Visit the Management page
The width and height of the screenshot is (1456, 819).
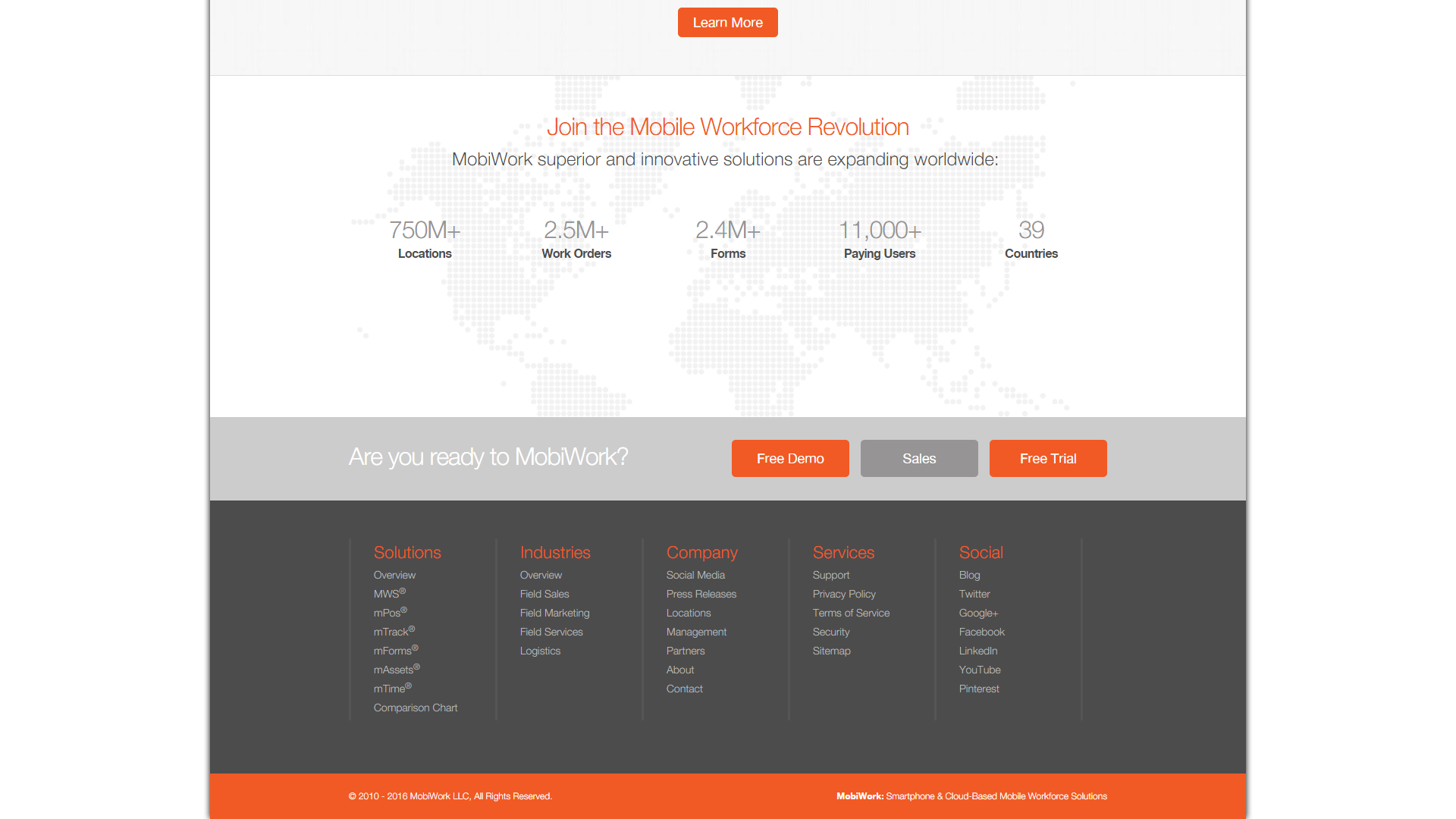pyautogui.click(x=696, y=632)
